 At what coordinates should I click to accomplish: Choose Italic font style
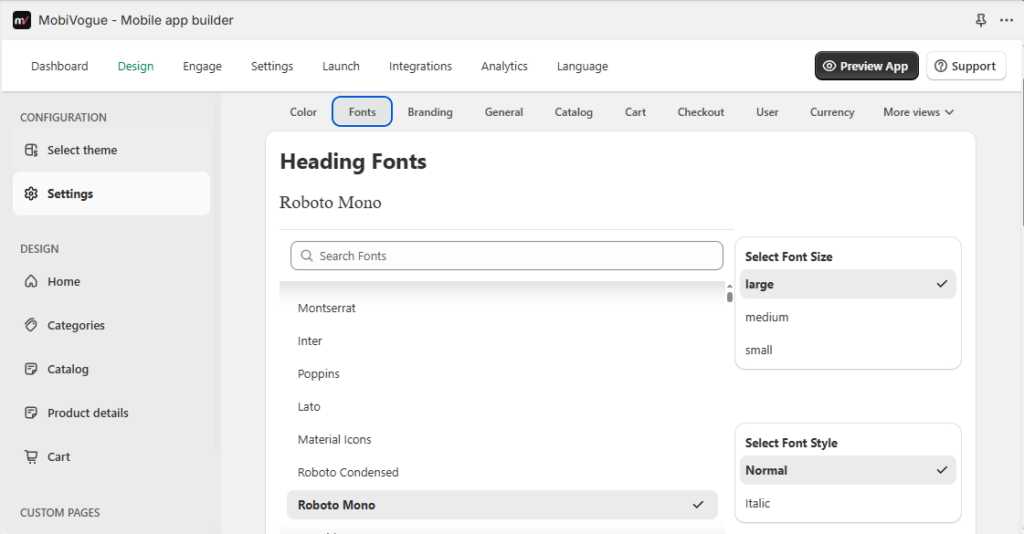pos(848,503)
